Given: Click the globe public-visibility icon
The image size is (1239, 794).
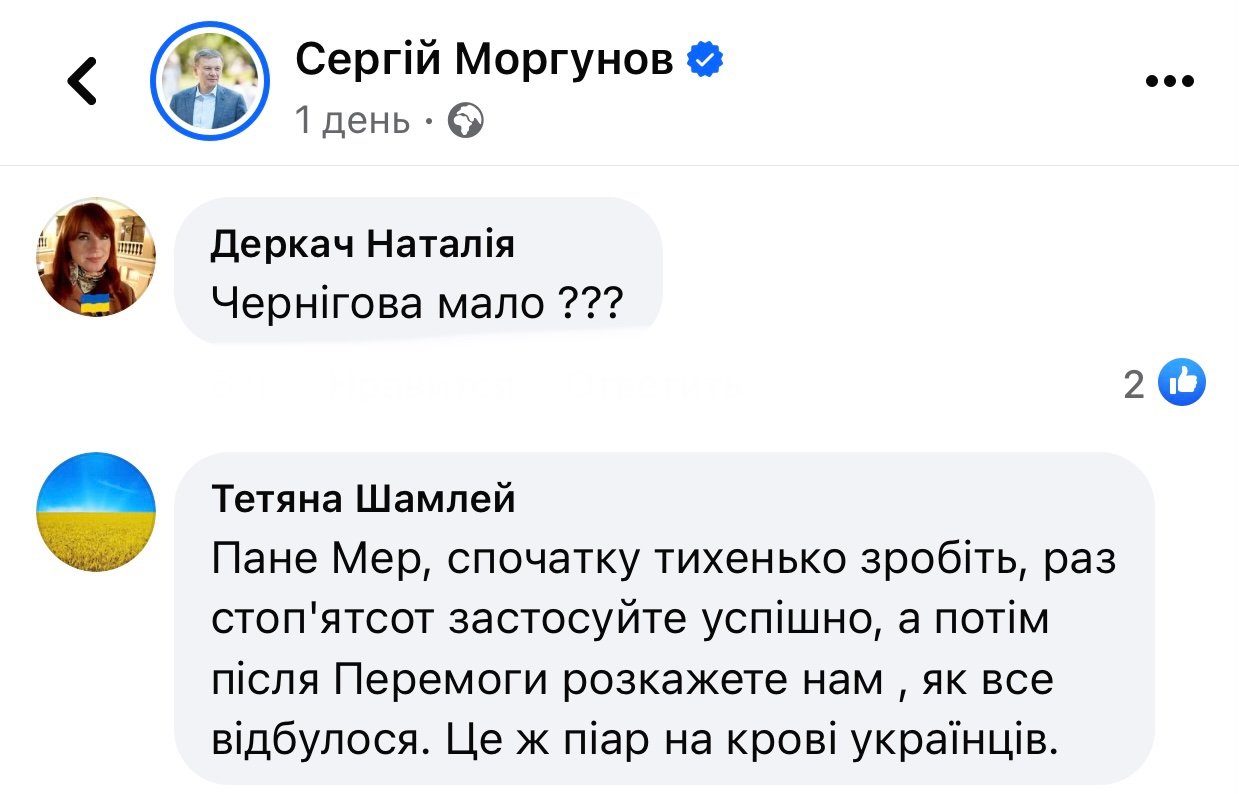Looking at the screenshot, I should point(467,122).
